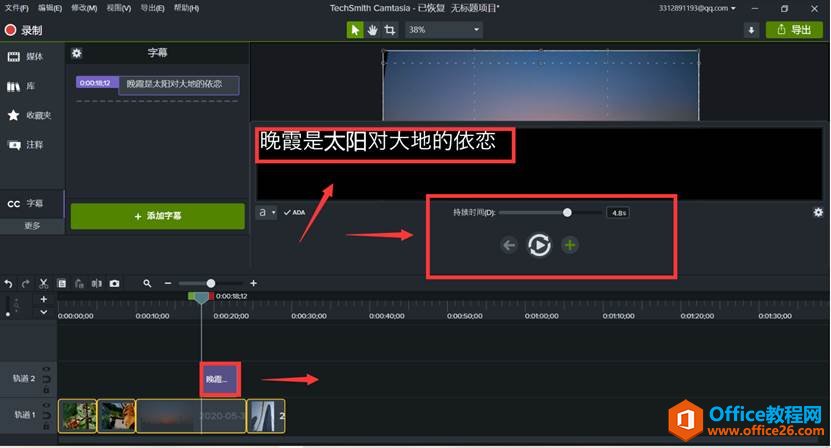Select caption entry 晚霞是太阳对大地的依恋 in list

[179, 84]
